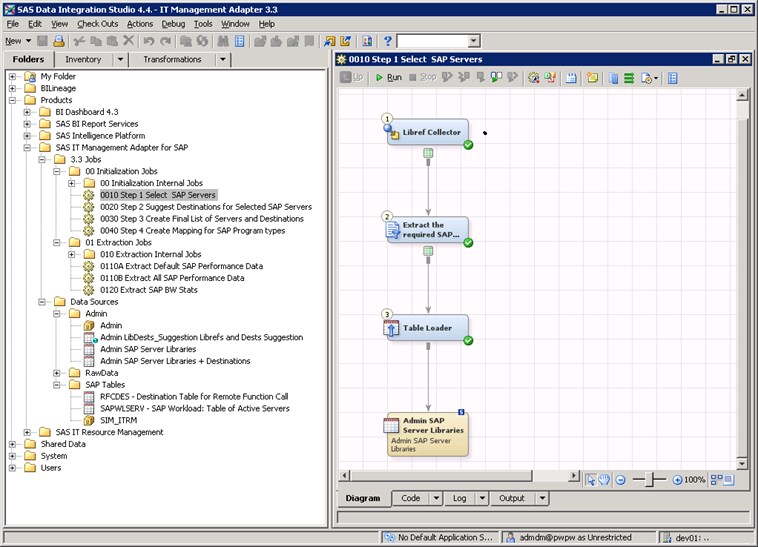
Task: Click the 0120 Extract SAP BW Stats job
Action: 149,290
